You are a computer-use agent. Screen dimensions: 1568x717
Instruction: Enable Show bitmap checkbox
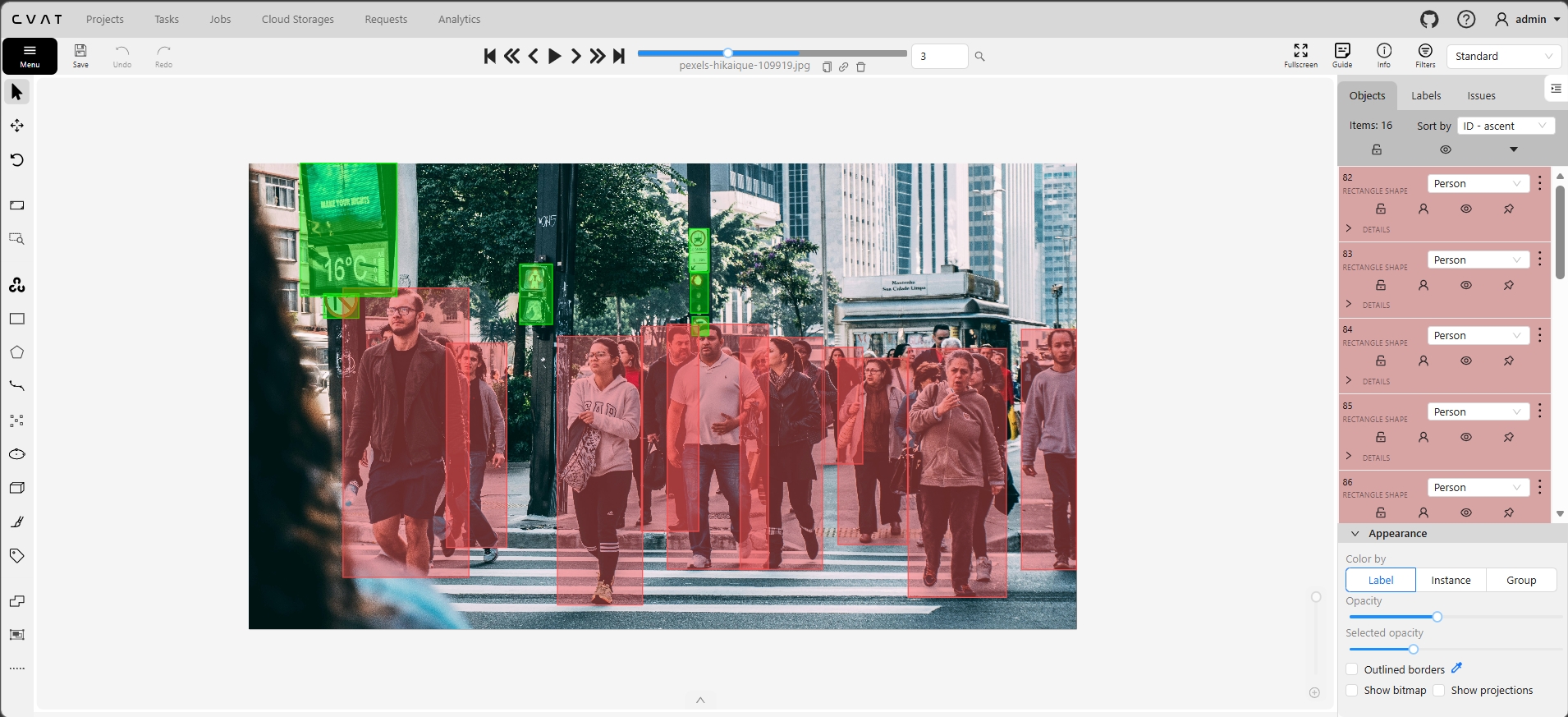pos(1352,690)
